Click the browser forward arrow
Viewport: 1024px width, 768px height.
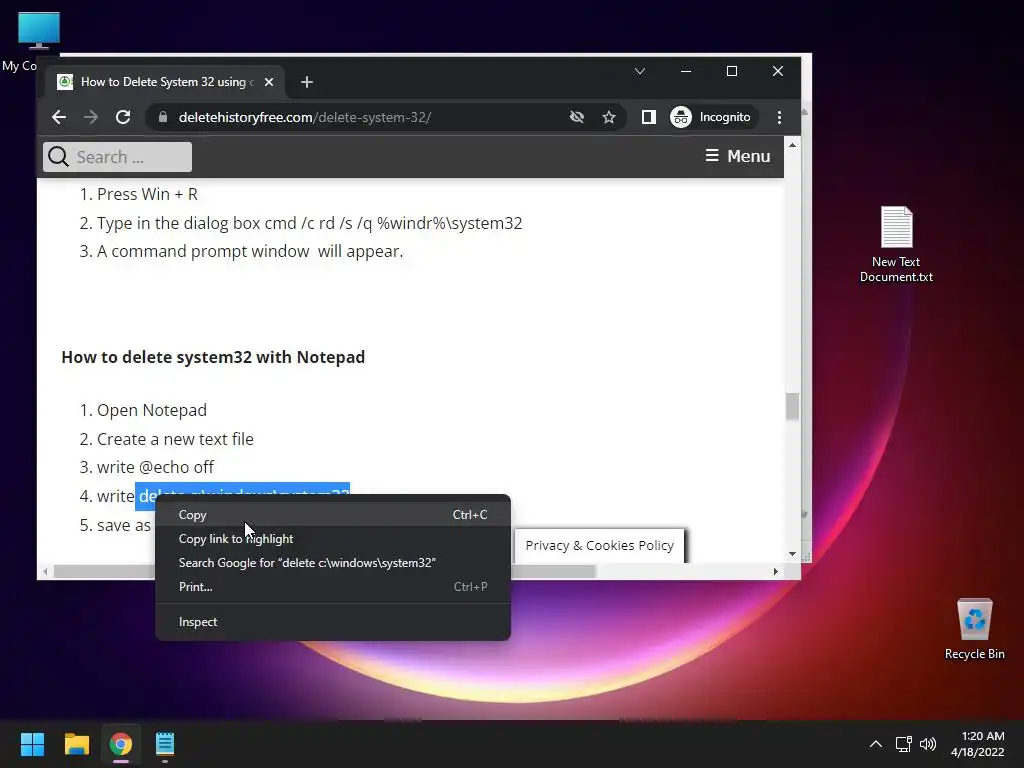pos(91,117)
